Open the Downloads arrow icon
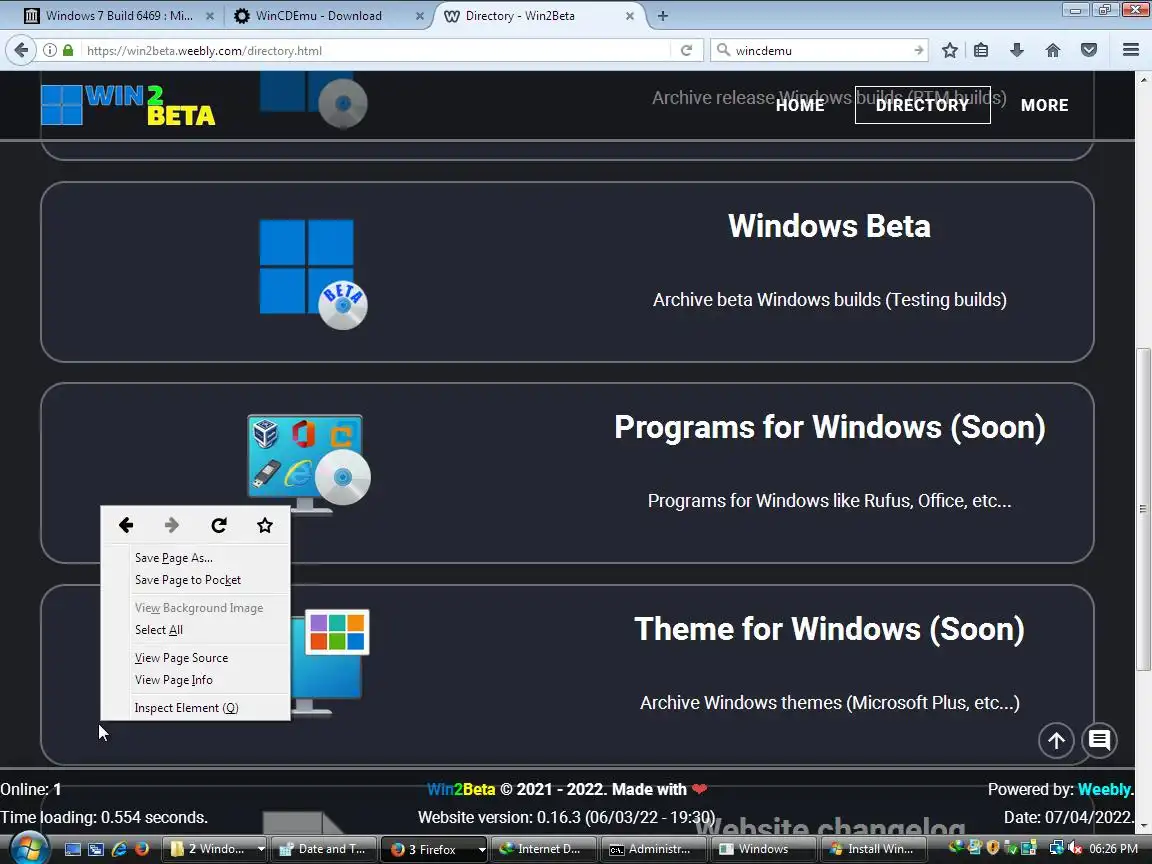 (1017, 50)
